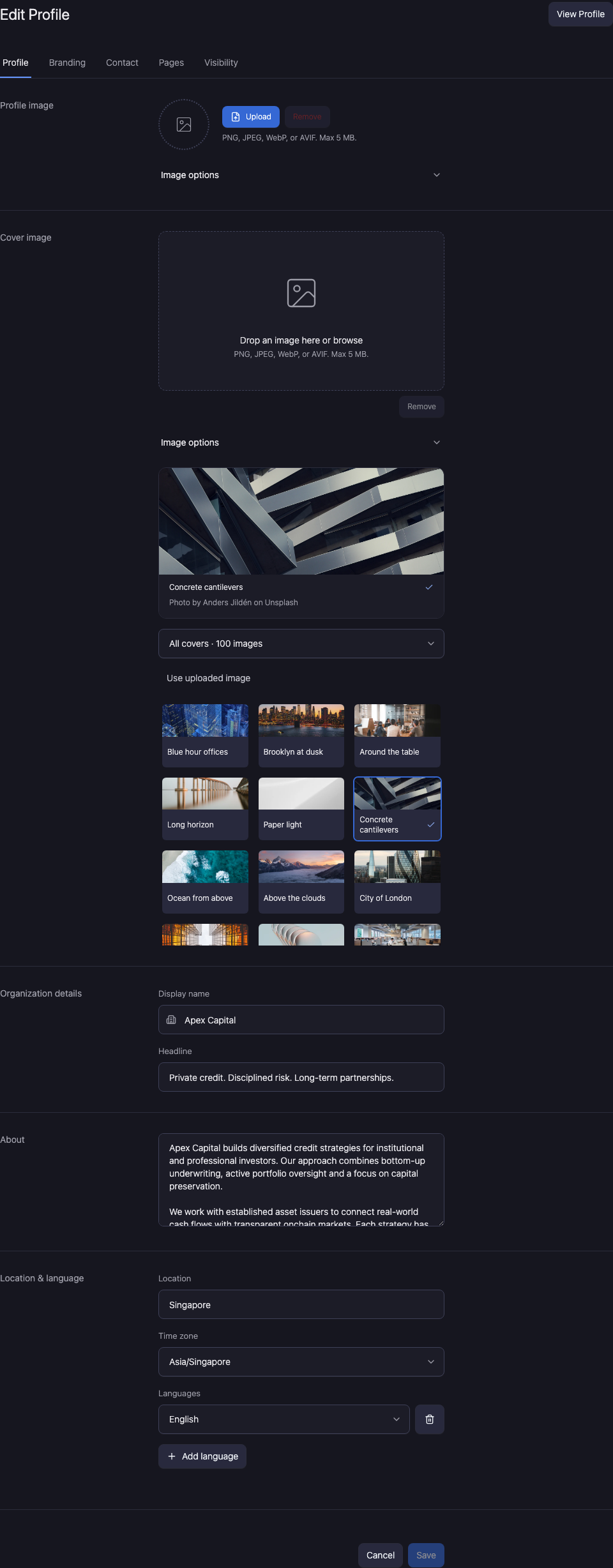Choose Ocean from above cover

pos(205,882)
